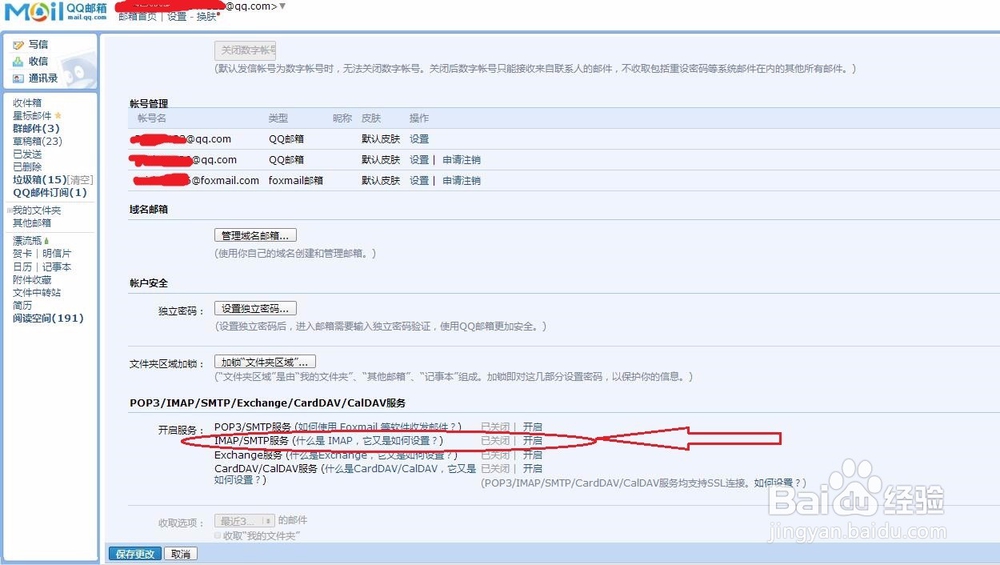Viewport: 1000px width, 565px height.
Task: Toggle the 收取"我的文件夹" checkbox
Action: click(x=218, y=536)
